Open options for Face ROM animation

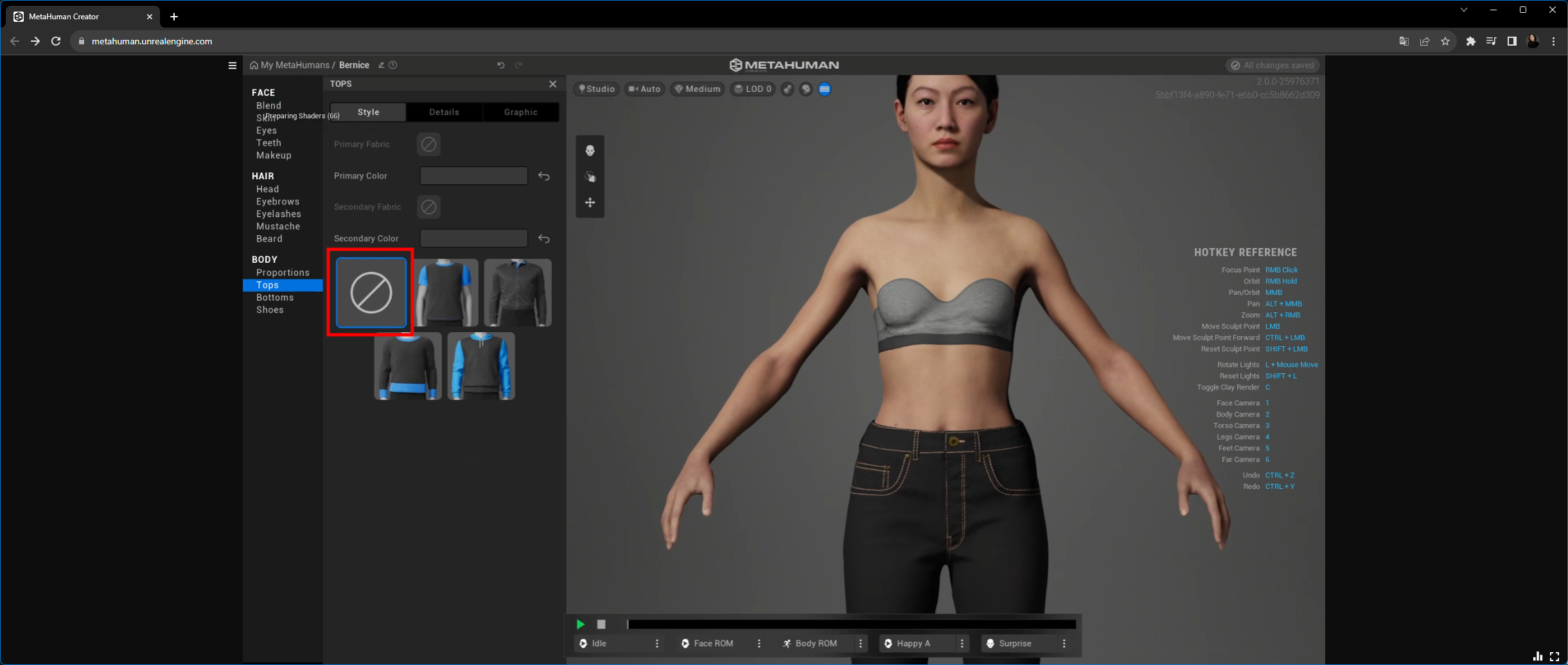coord(759,644)
